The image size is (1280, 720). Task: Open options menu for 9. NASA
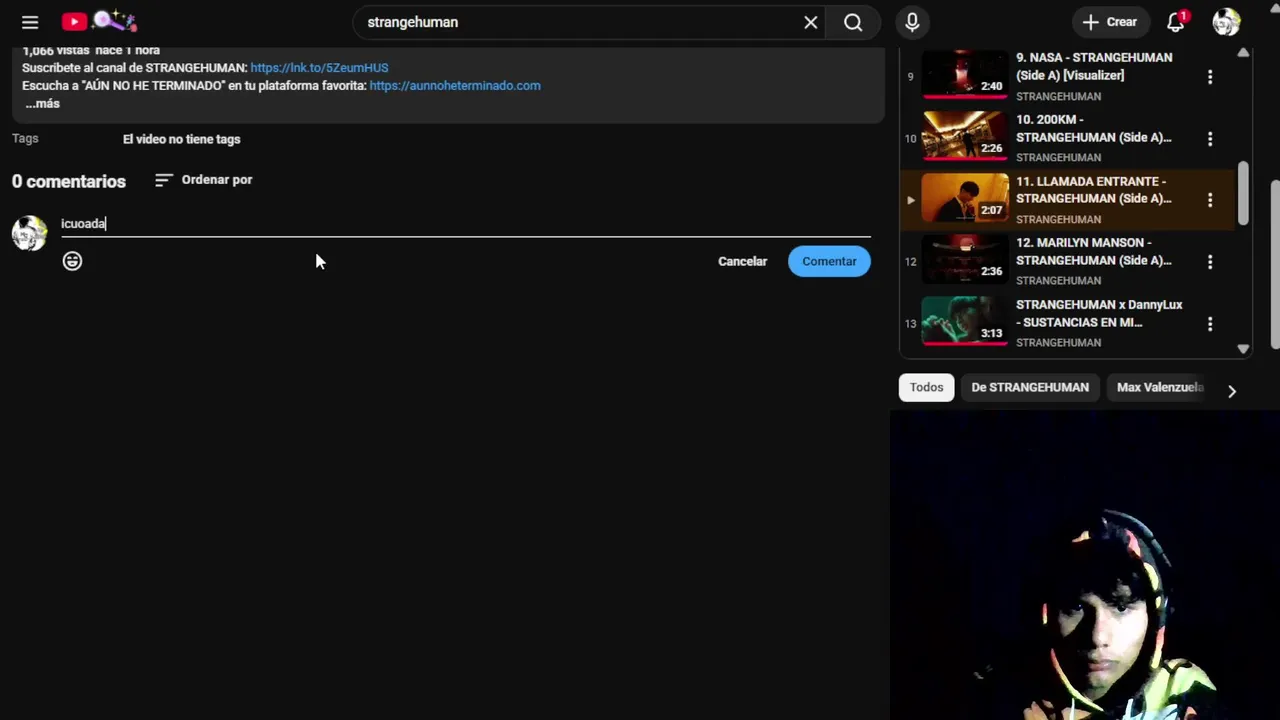pyautogui.click(x=1210, y=77)
